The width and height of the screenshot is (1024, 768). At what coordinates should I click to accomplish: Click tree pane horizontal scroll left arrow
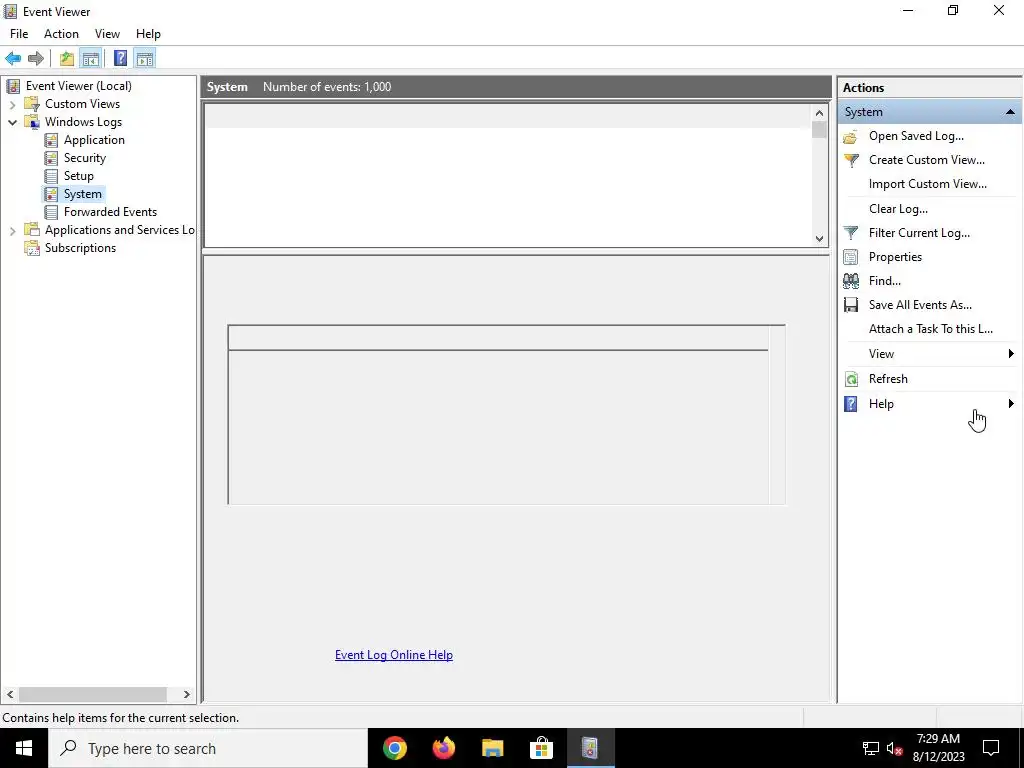click(x=10, y=694)
